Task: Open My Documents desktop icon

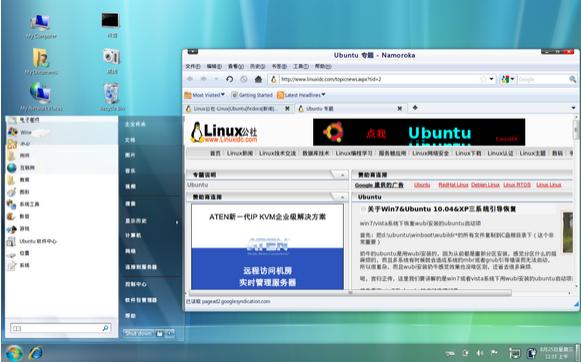Action: coord(41,62)
